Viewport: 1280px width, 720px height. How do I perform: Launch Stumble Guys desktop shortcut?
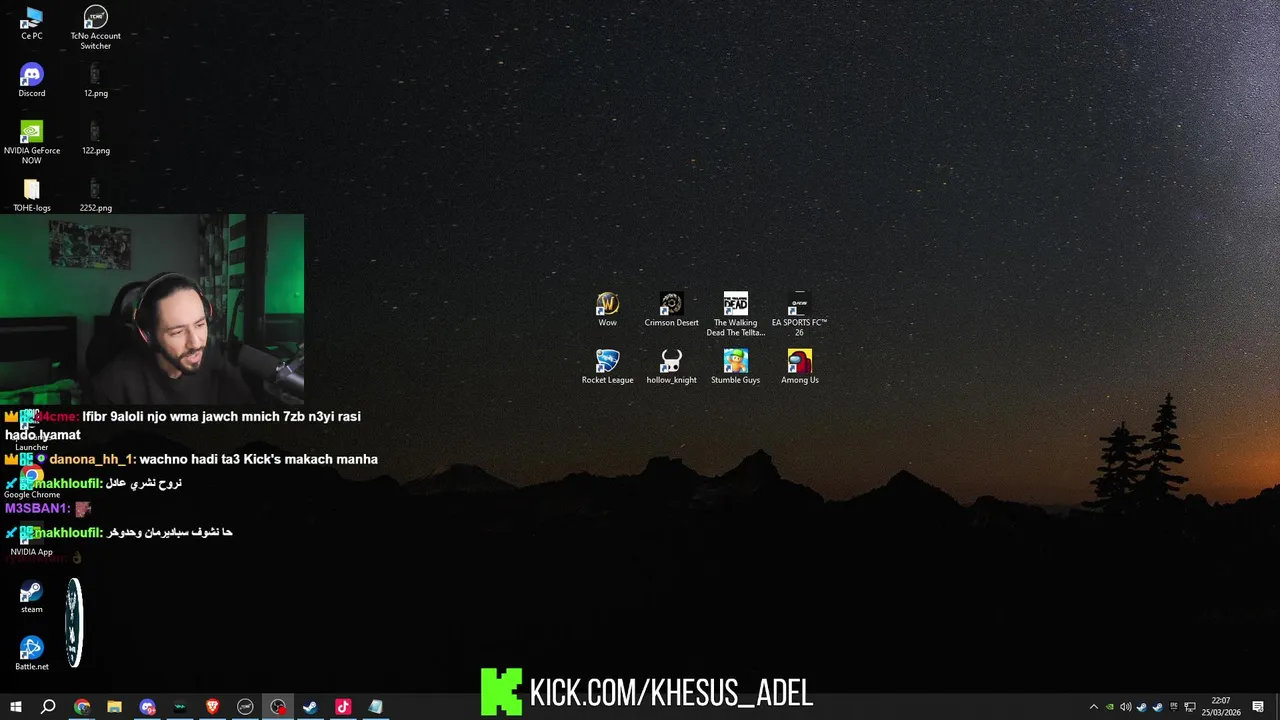736,367
